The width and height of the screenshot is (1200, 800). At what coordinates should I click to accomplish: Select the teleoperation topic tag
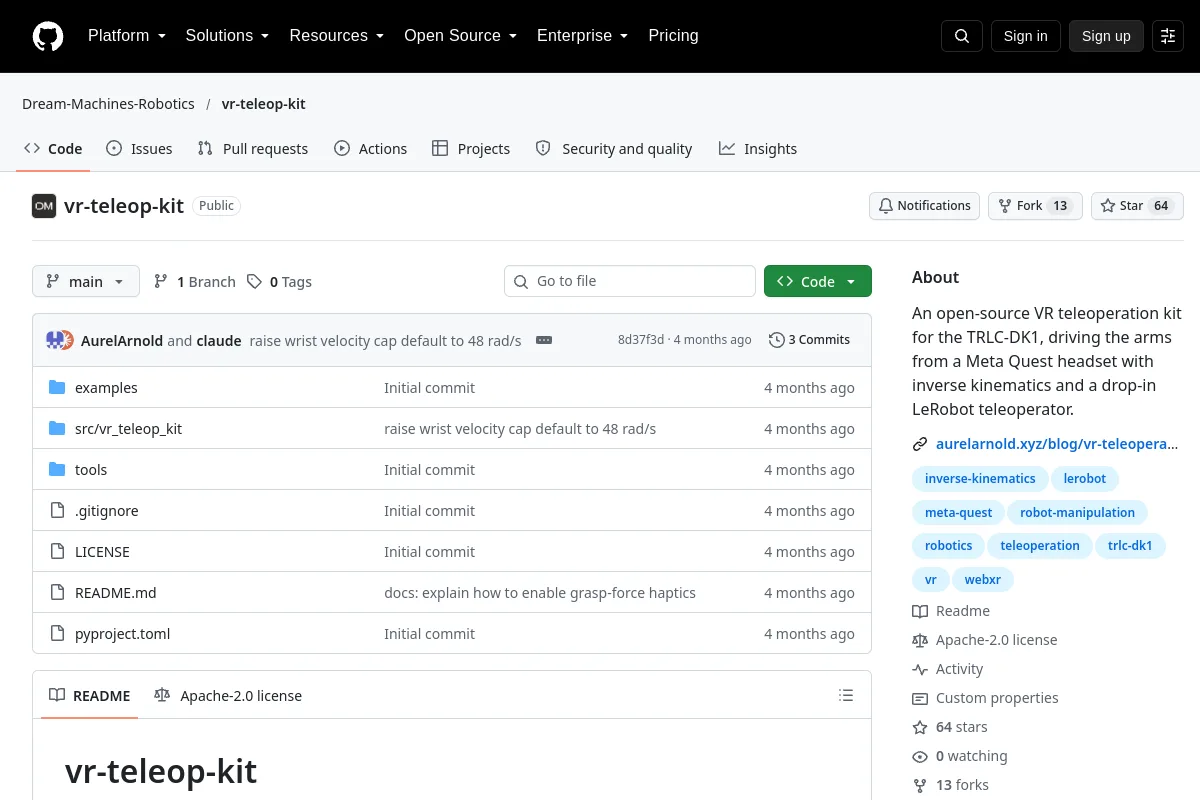pyautogui.click(x=1040, y=545)
